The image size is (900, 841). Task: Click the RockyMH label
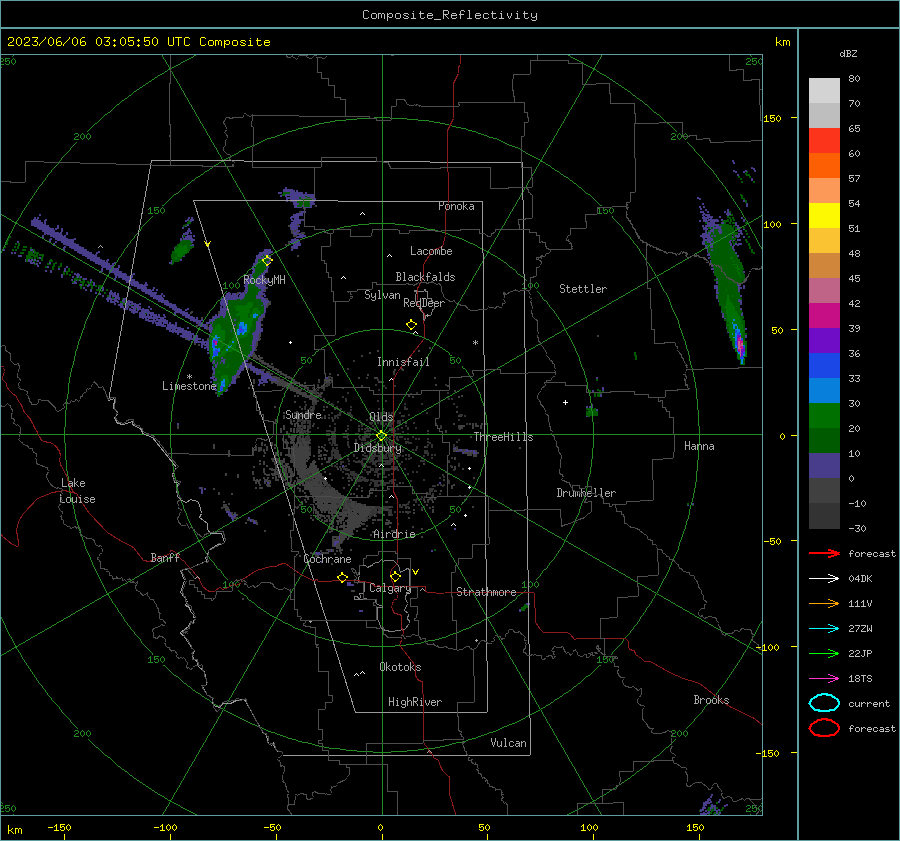pos(264,280)
